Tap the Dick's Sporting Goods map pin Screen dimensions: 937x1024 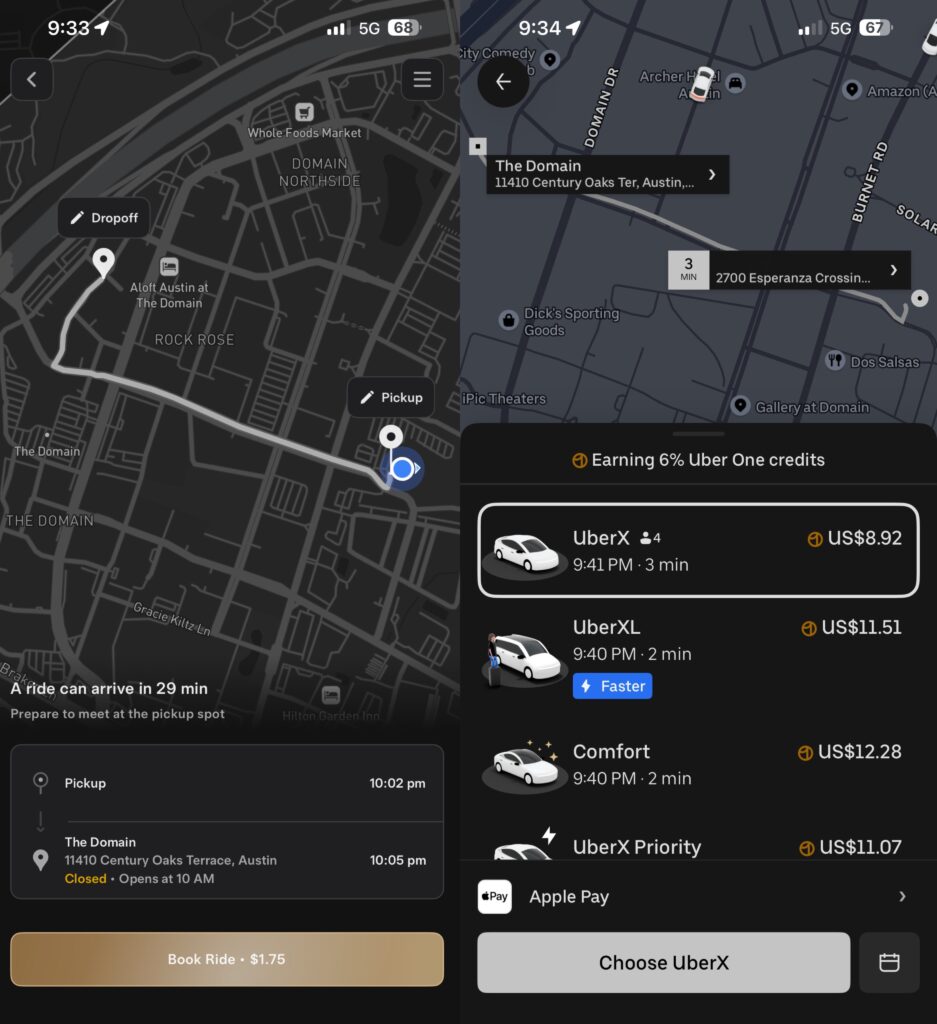click(x=509, y=320)
